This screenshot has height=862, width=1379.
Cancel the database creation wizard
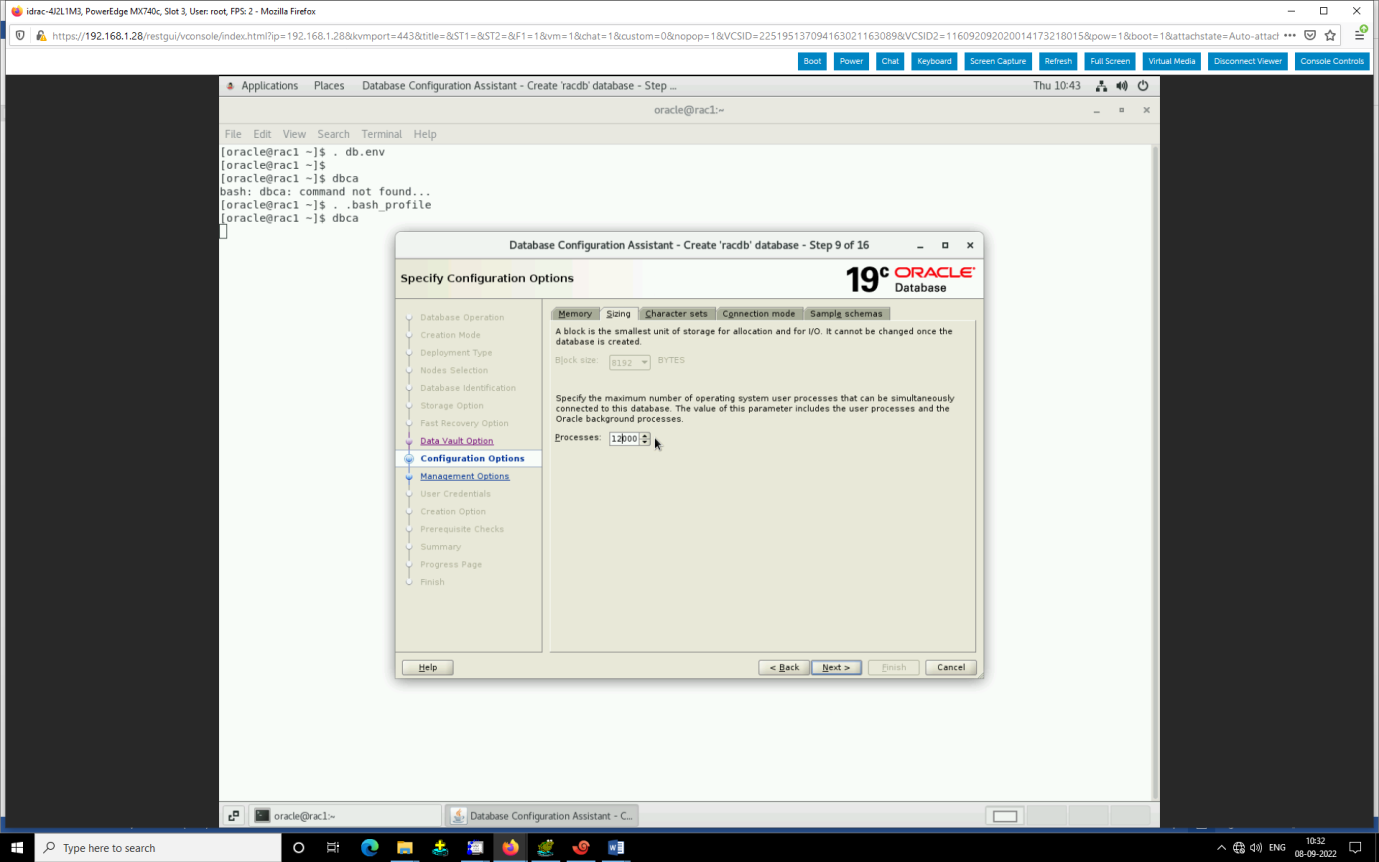pos(951,667)
